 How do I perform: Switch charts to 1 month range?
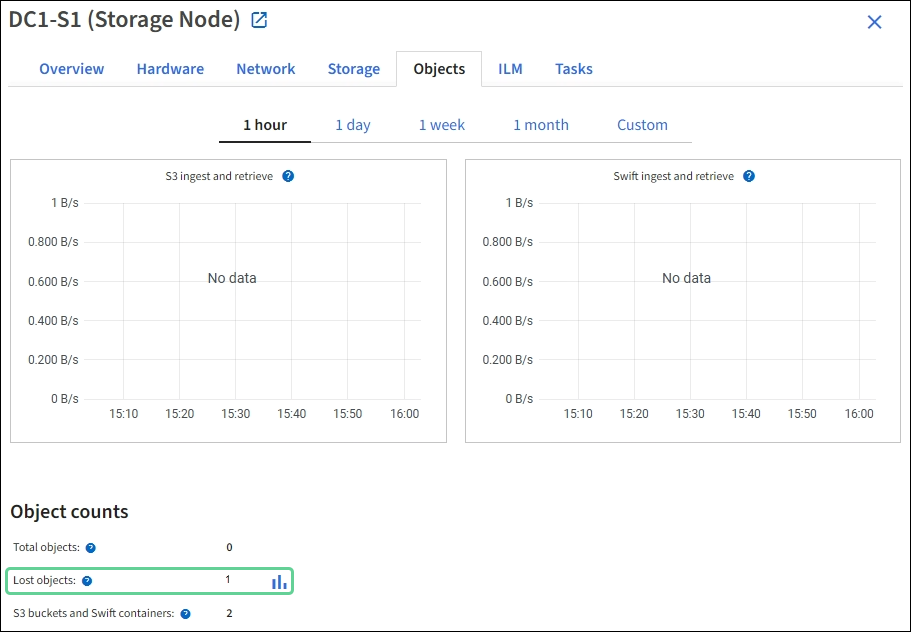coord(540,125)
